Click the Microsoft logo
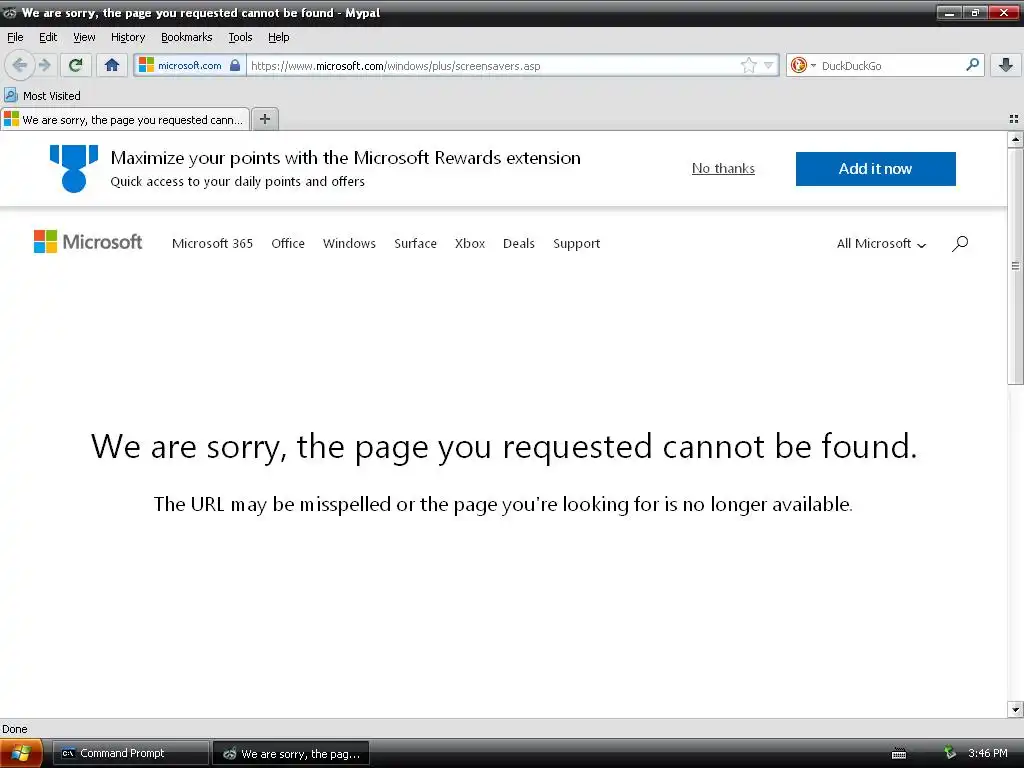Viewport: 1024px width, 768px height. (x=88, y=242)
